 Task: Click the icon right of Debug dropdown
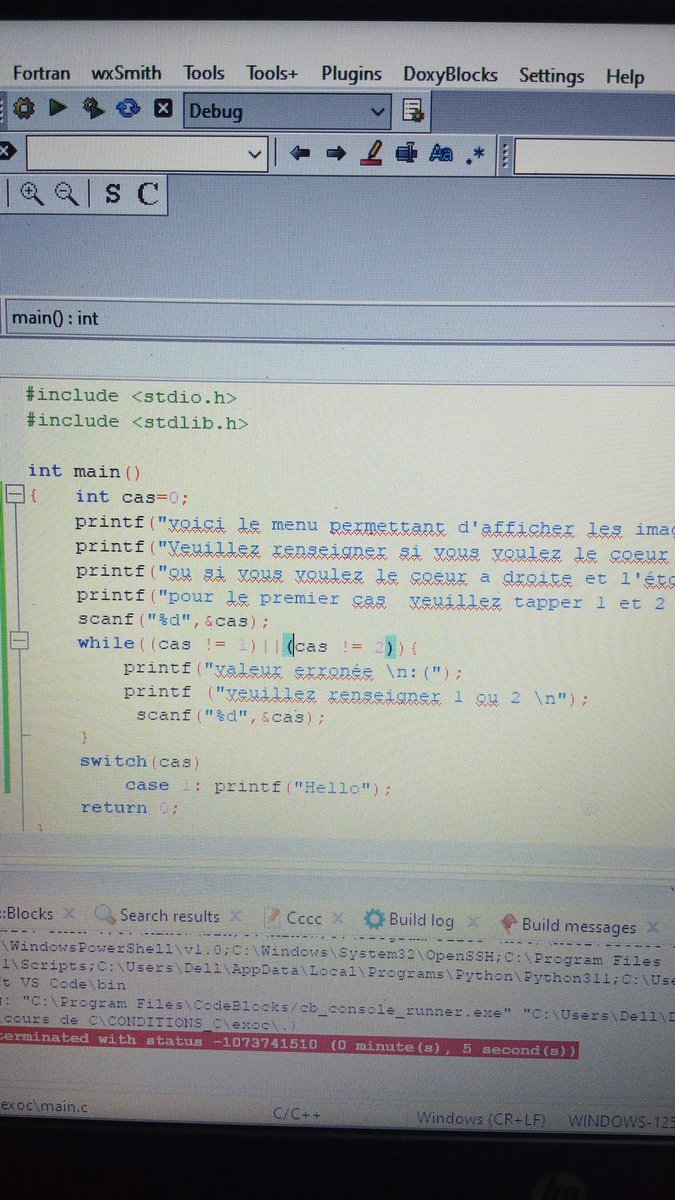coord(412,111)
